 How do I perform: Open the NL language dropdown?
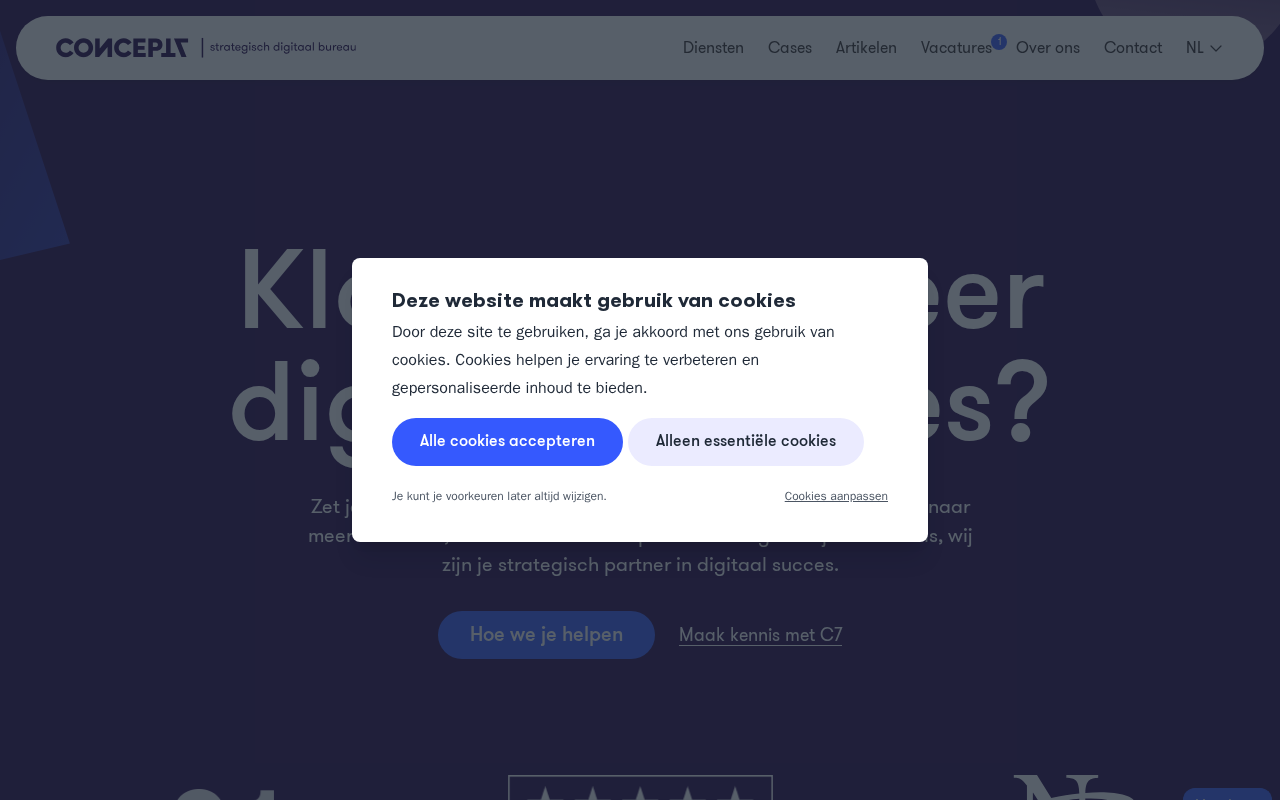point(1204,48)
